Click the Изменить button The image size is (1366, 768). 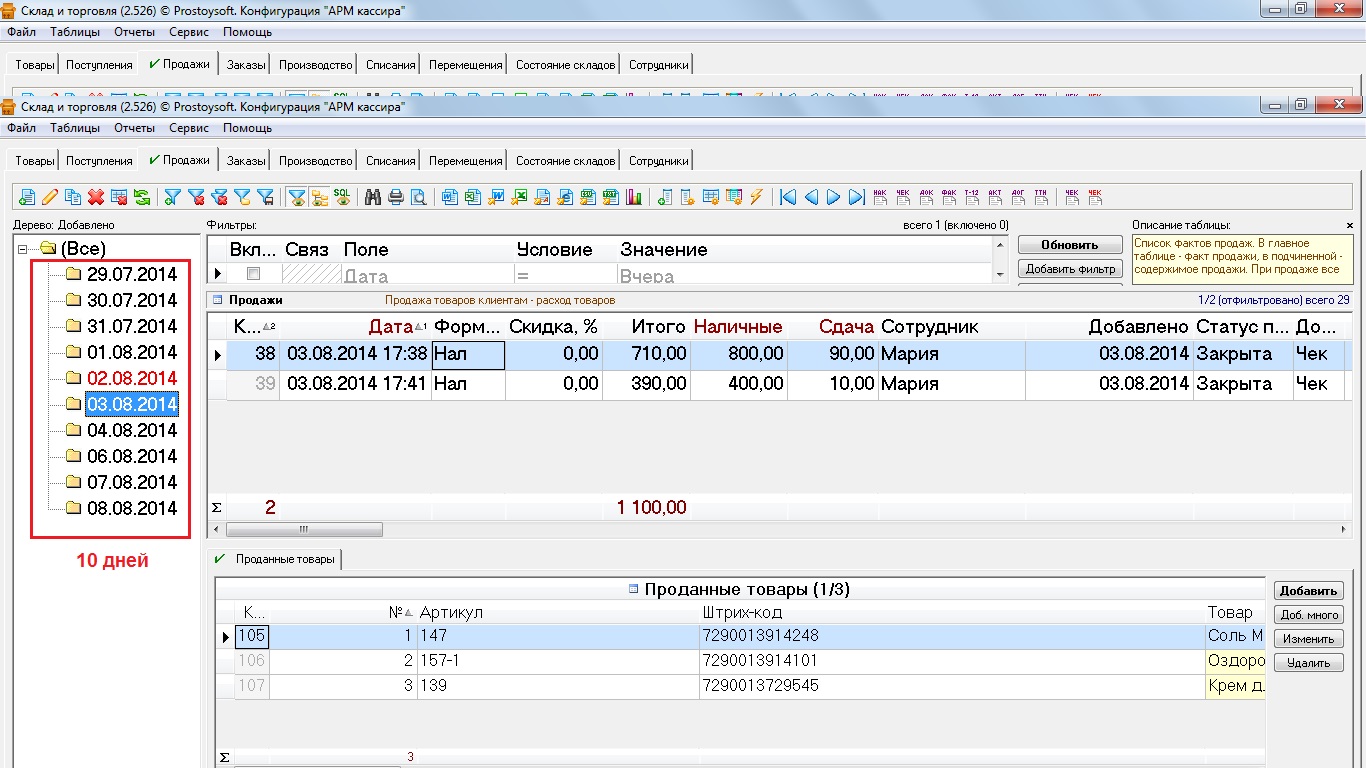(x=1308, y=639)
